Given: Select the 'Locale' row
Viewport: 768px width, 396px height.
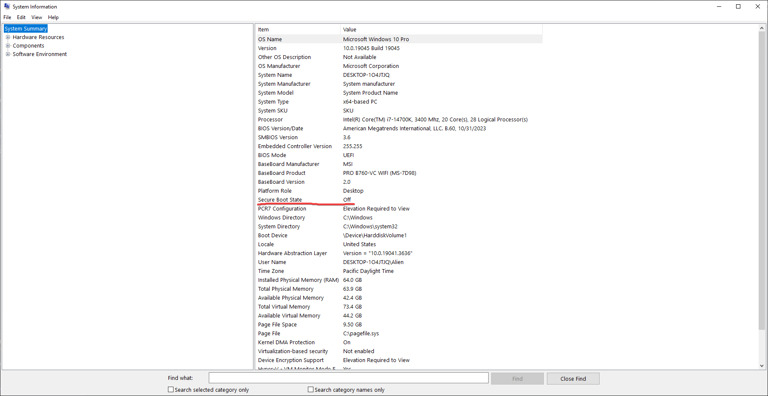Looking at the screenshot, I should [399, 244].
